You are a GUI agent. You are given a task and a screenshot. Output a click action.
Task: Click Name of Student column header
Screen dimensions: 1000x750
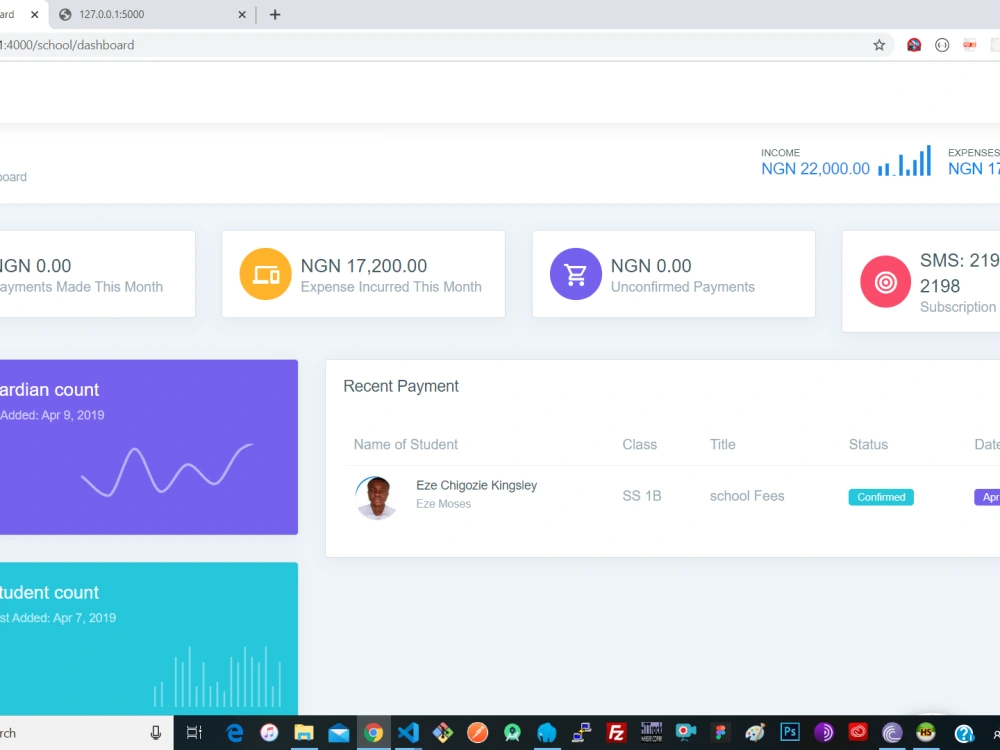click(x=406, y=445)
